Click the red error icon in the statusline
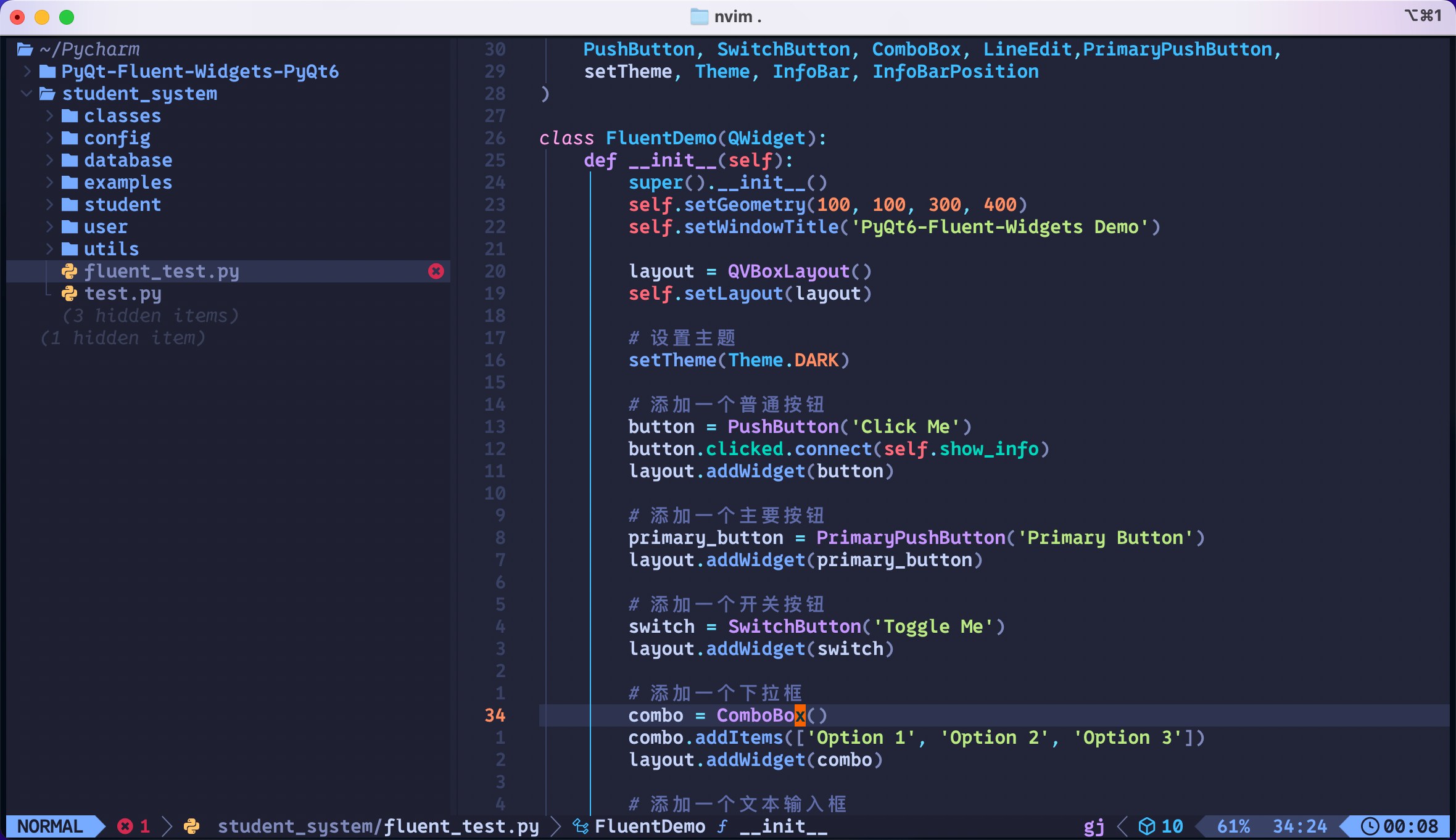 [125, 826]
